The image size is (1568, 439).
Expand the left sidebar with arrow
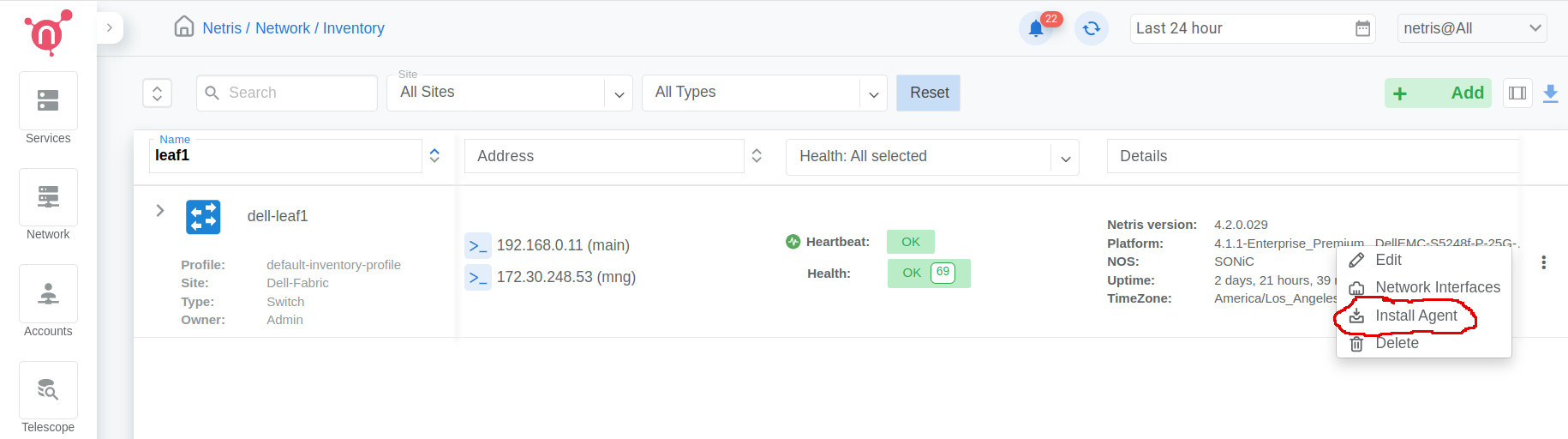point(110,28)
